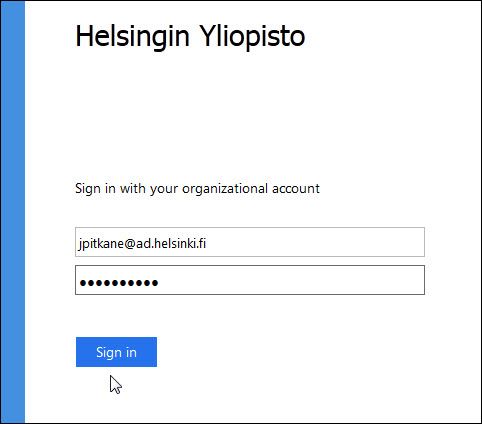The image size is (482, 424).
Task: Click the word 'account' in the prompt text
Action: pyautogui.click(x=296, y=189)
